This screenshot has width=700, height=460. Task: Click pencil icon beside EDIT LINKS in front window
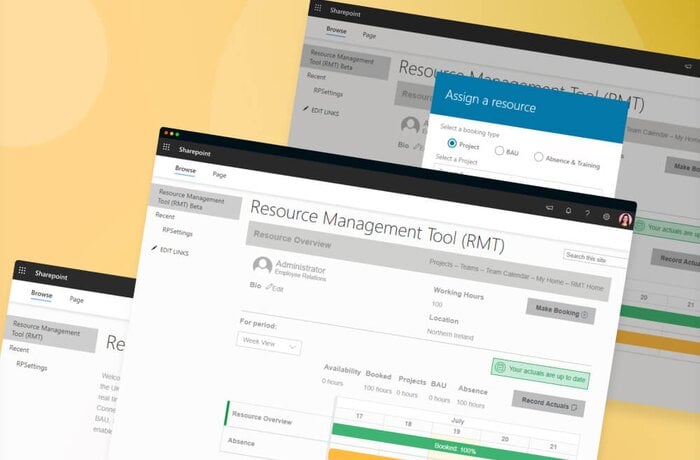[154, 248]
